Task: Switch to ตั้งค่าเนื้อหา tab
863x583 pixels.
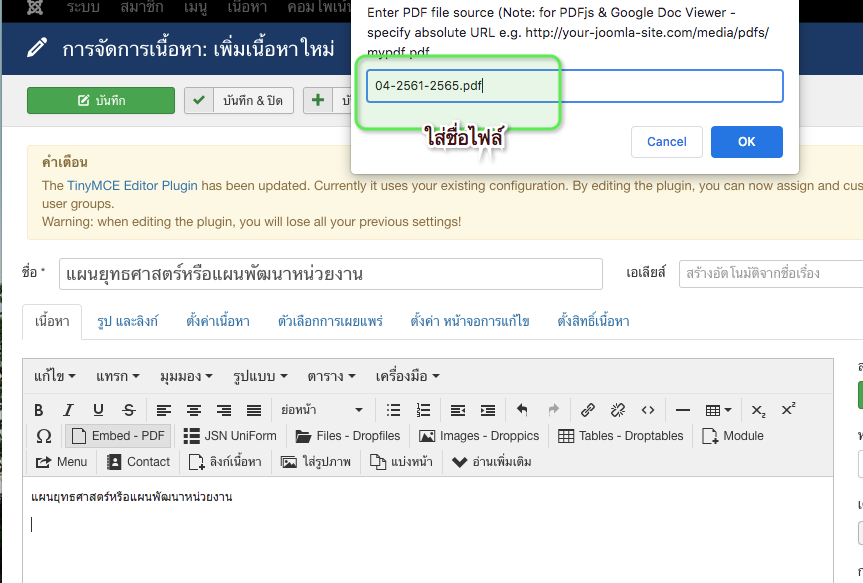Action: tap(218, 322)
